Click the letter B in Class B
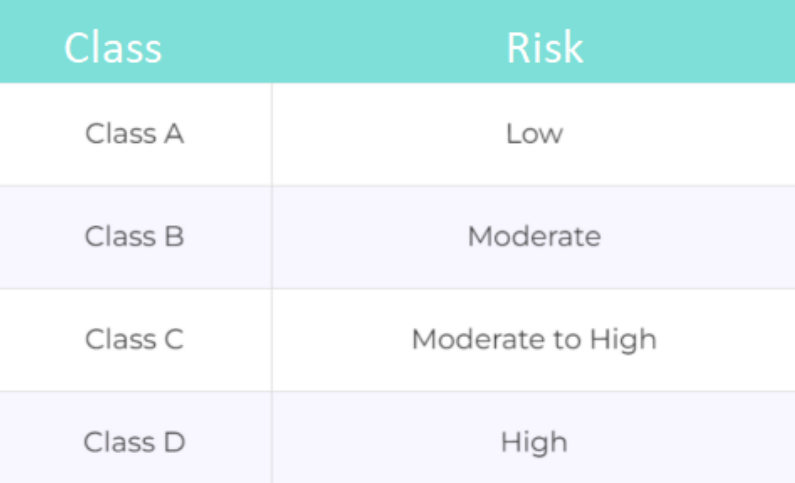 [173, 237]
